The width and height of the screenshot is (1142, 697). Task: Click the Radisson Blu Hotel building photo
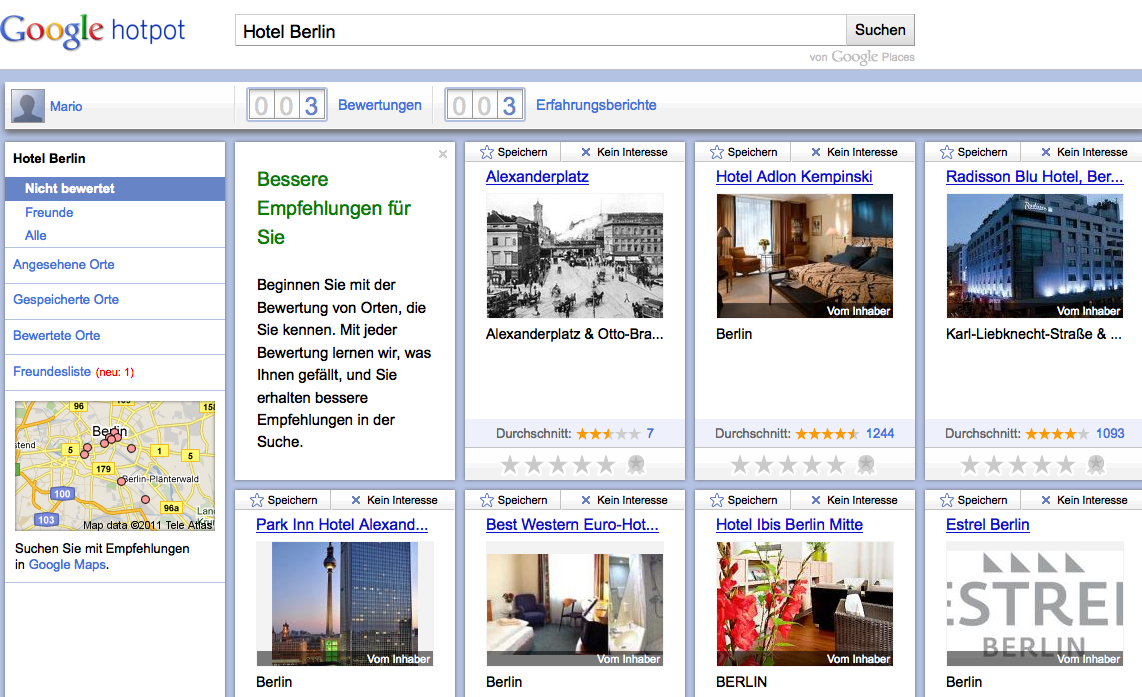pos(1035,256)
